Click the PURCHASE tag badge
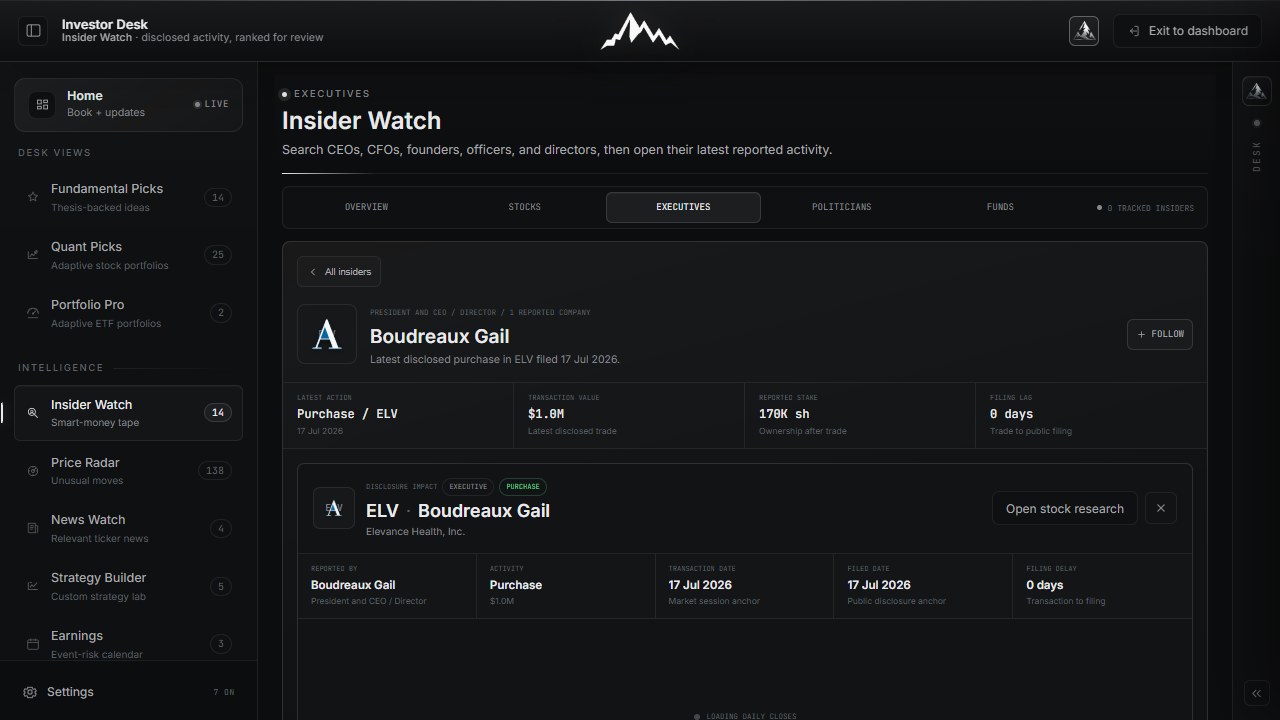 pyautogui.click(x=523, y=487)
